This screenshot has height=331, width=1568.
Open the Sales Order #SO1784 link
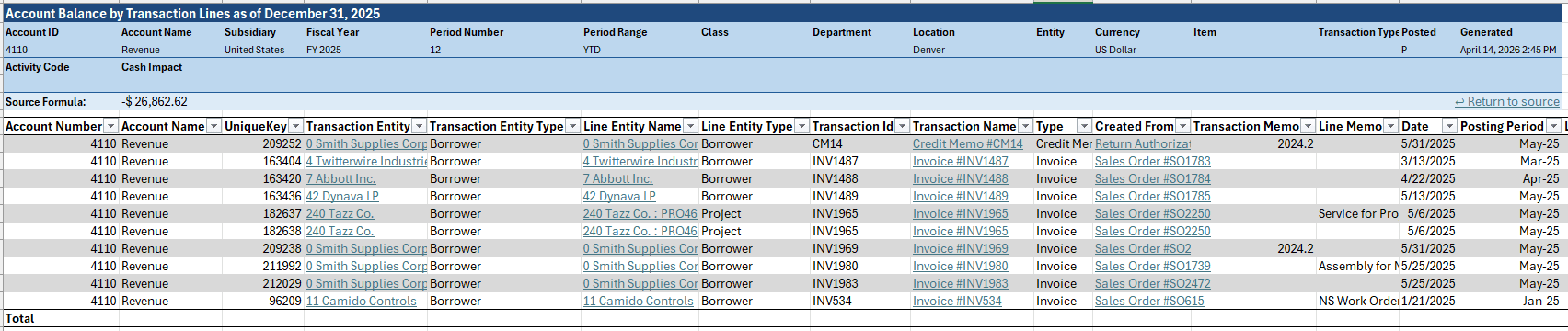coord(1153,178)
